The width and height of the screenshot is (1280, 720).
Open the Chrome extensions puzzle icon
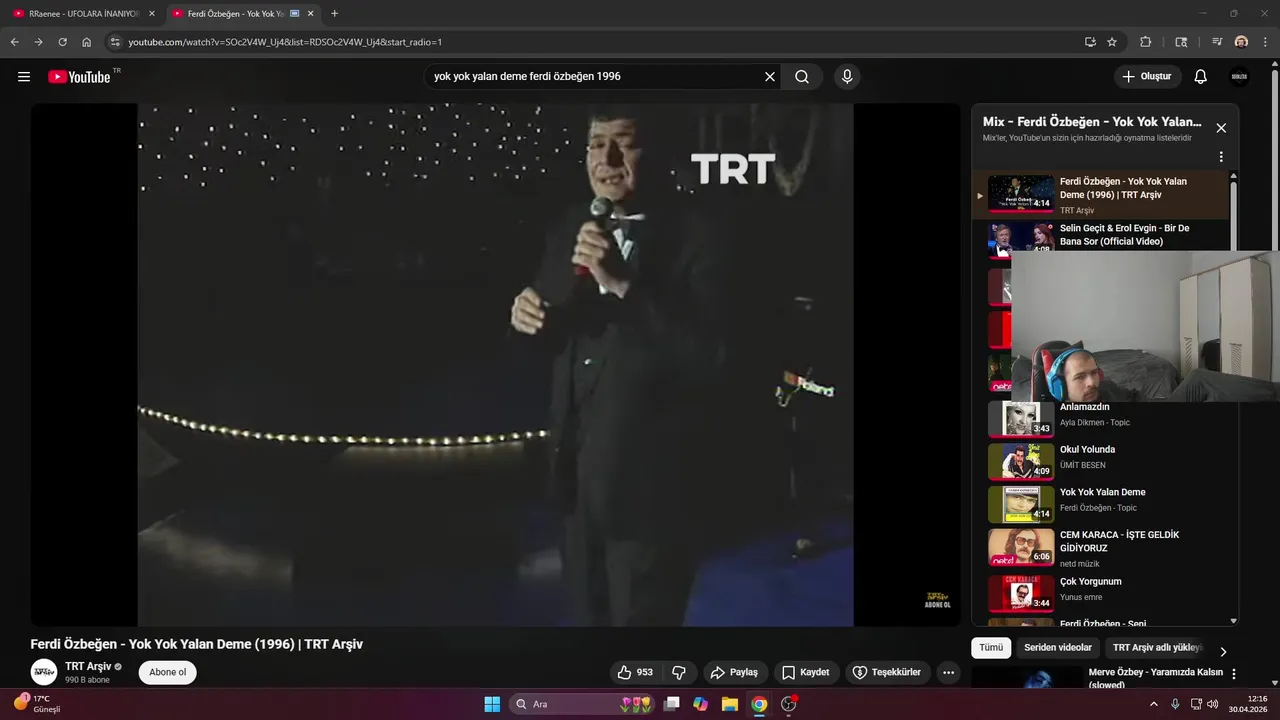click(1146, 42)
